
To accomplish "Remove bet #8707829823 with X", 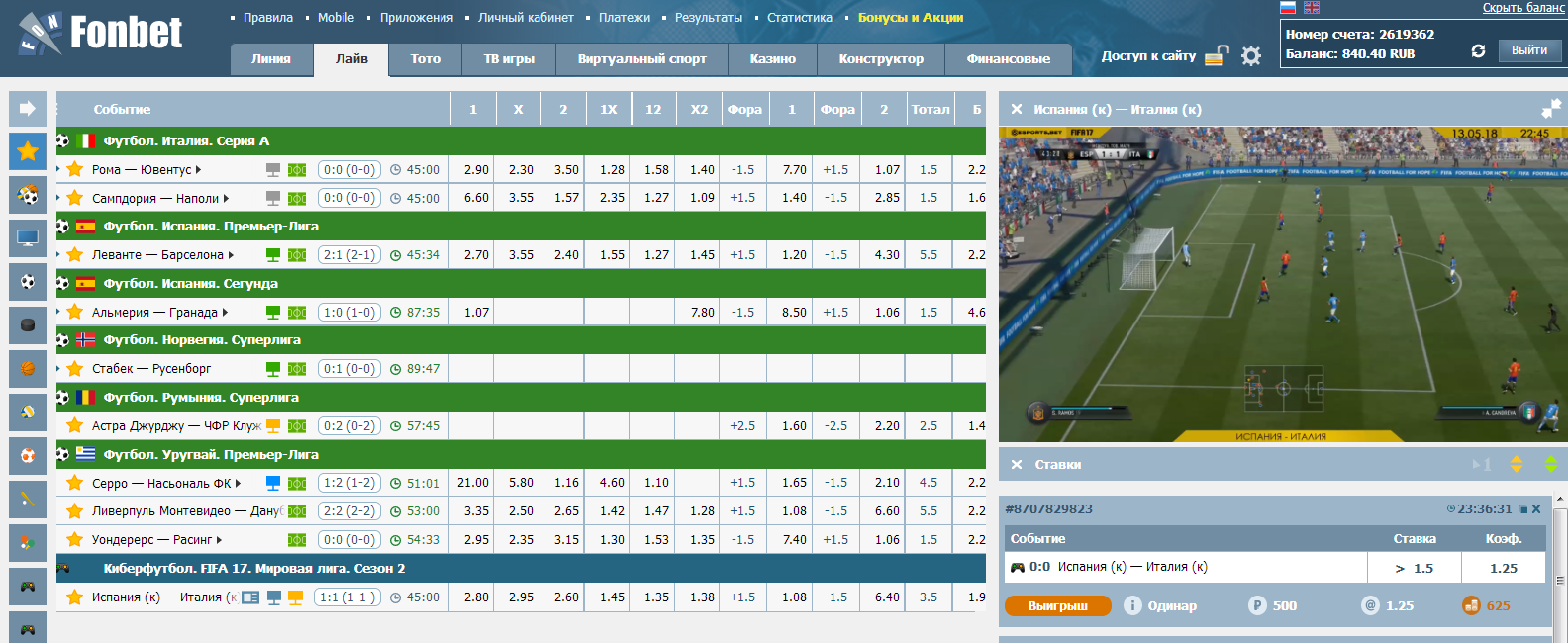I will pos(1536,509).
